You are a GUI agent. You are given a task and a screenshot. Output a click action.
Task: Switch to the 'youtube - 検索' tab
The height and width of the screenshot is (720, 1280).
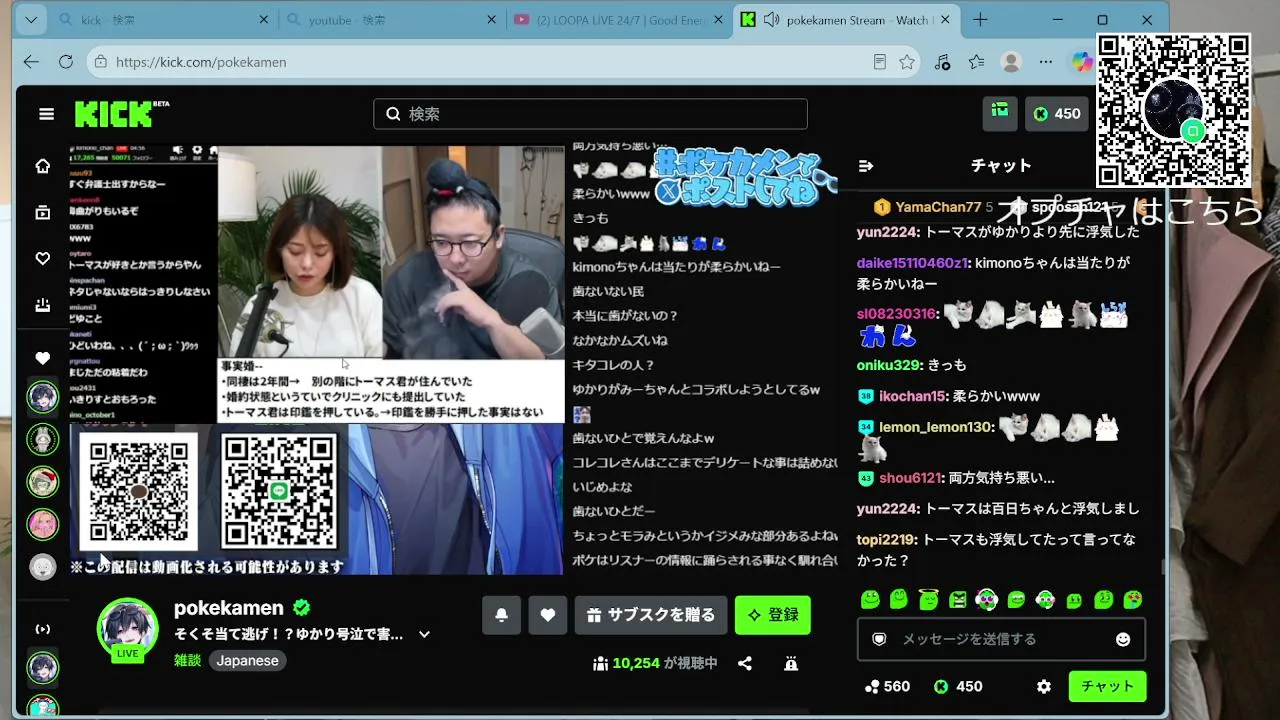[x=391, y=20]
